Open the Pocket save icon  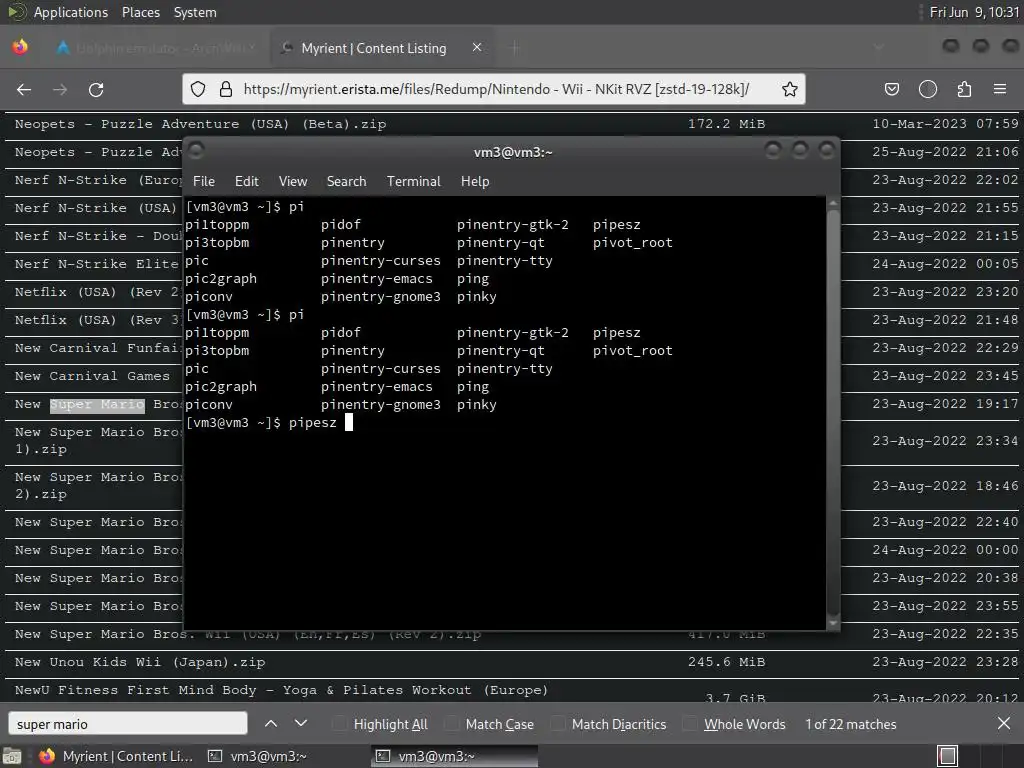point(891,89)
